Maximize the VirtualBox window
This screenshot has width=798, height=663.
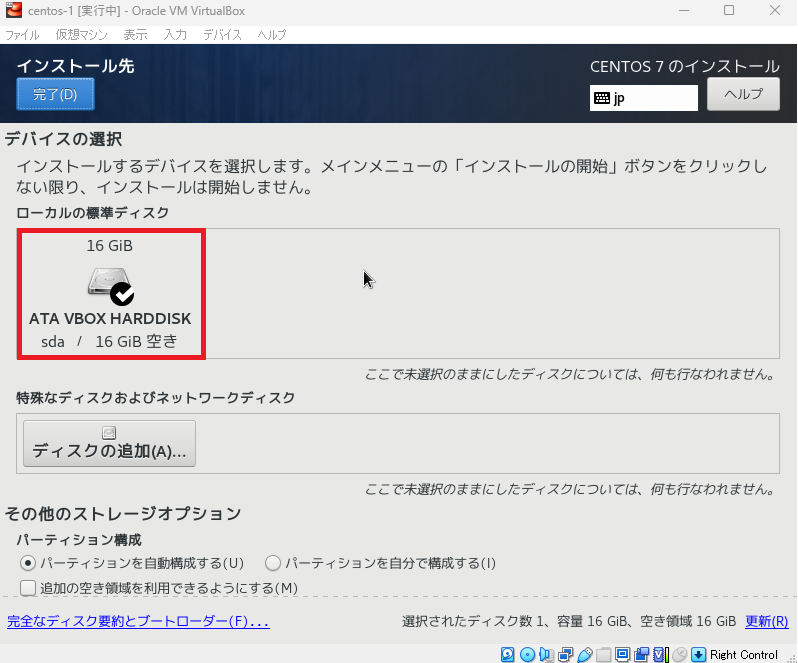pyautogui.click(x=729, y=10)
